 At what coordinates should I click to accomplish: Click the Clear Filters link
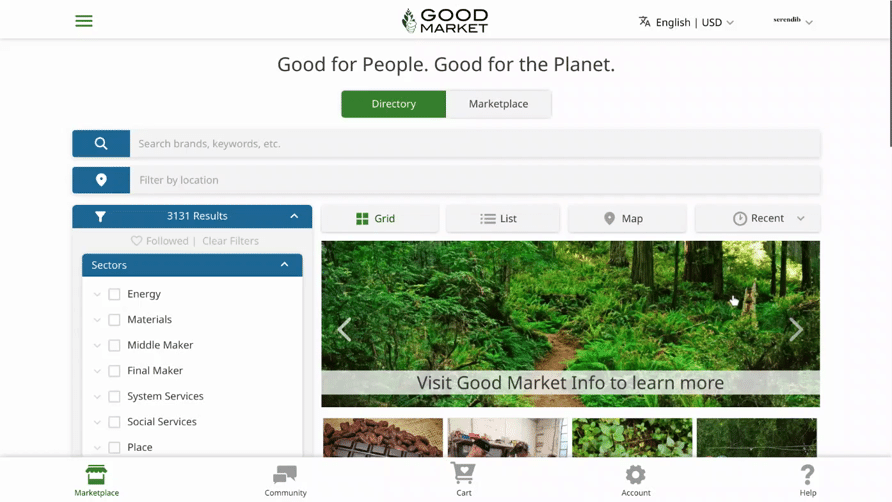(230, 241)
